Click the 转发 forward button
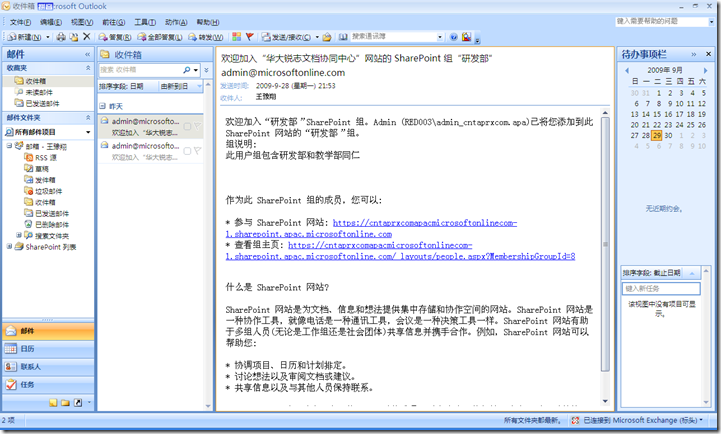The image size is (721, 434). pos(206,37)
